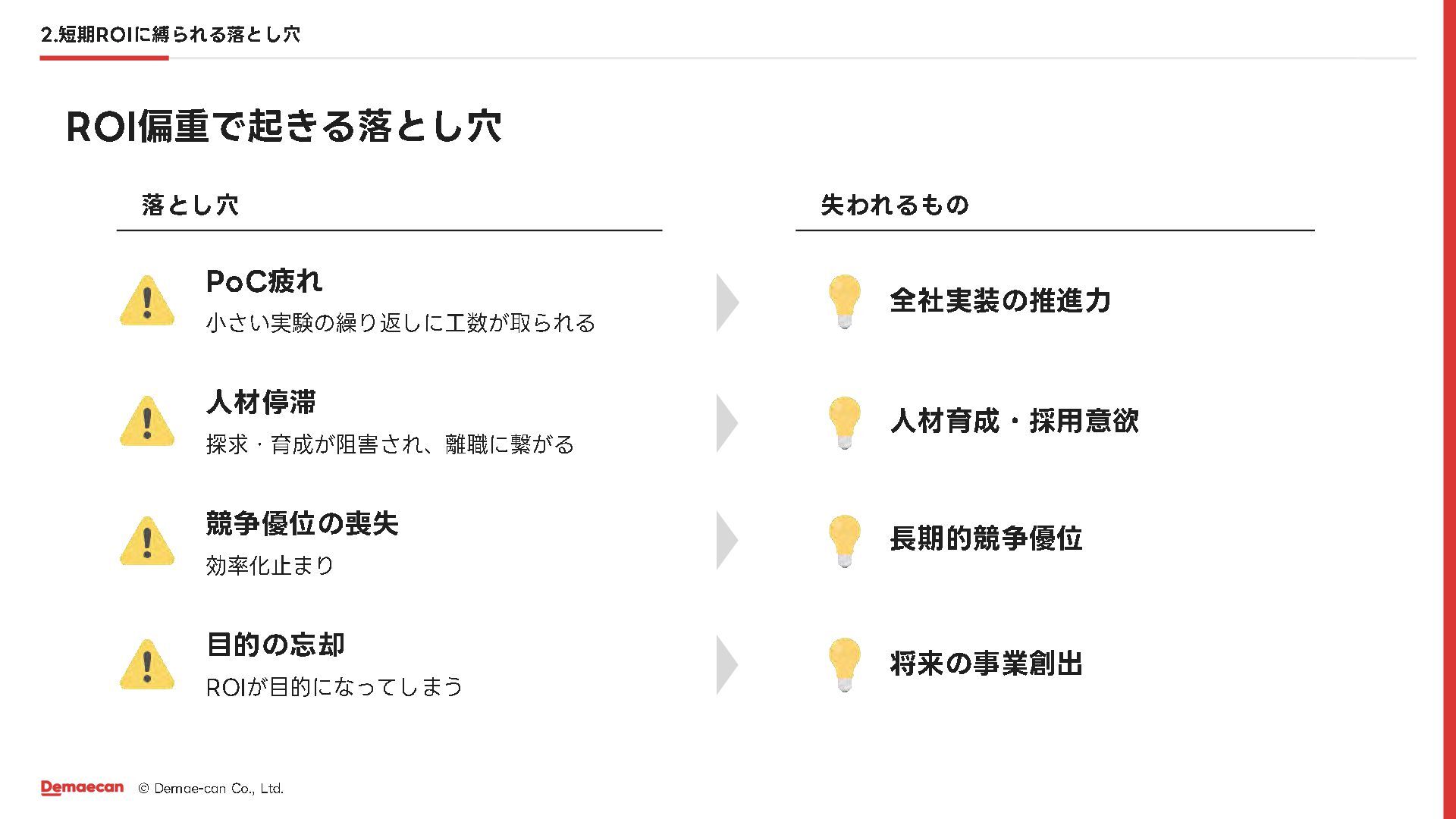Image resolution: width=1456 pixels, height=819 pixels.
Task: Click the slide title ROI偏重で起きる落とし穴
Action: [284, 127]
